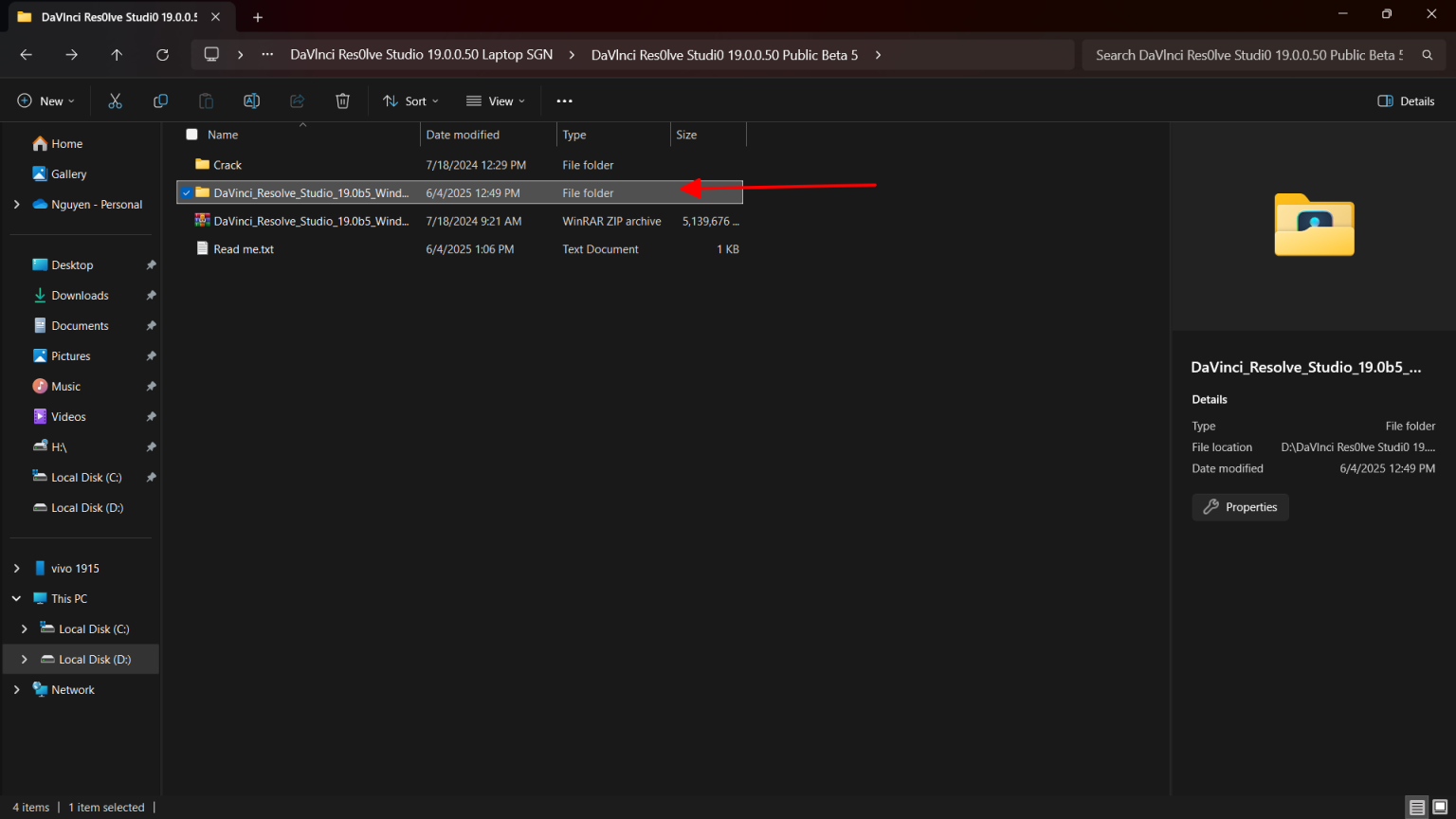Select Downloads in the navigation pane
Screen dimensions: 1456x819
80,296
